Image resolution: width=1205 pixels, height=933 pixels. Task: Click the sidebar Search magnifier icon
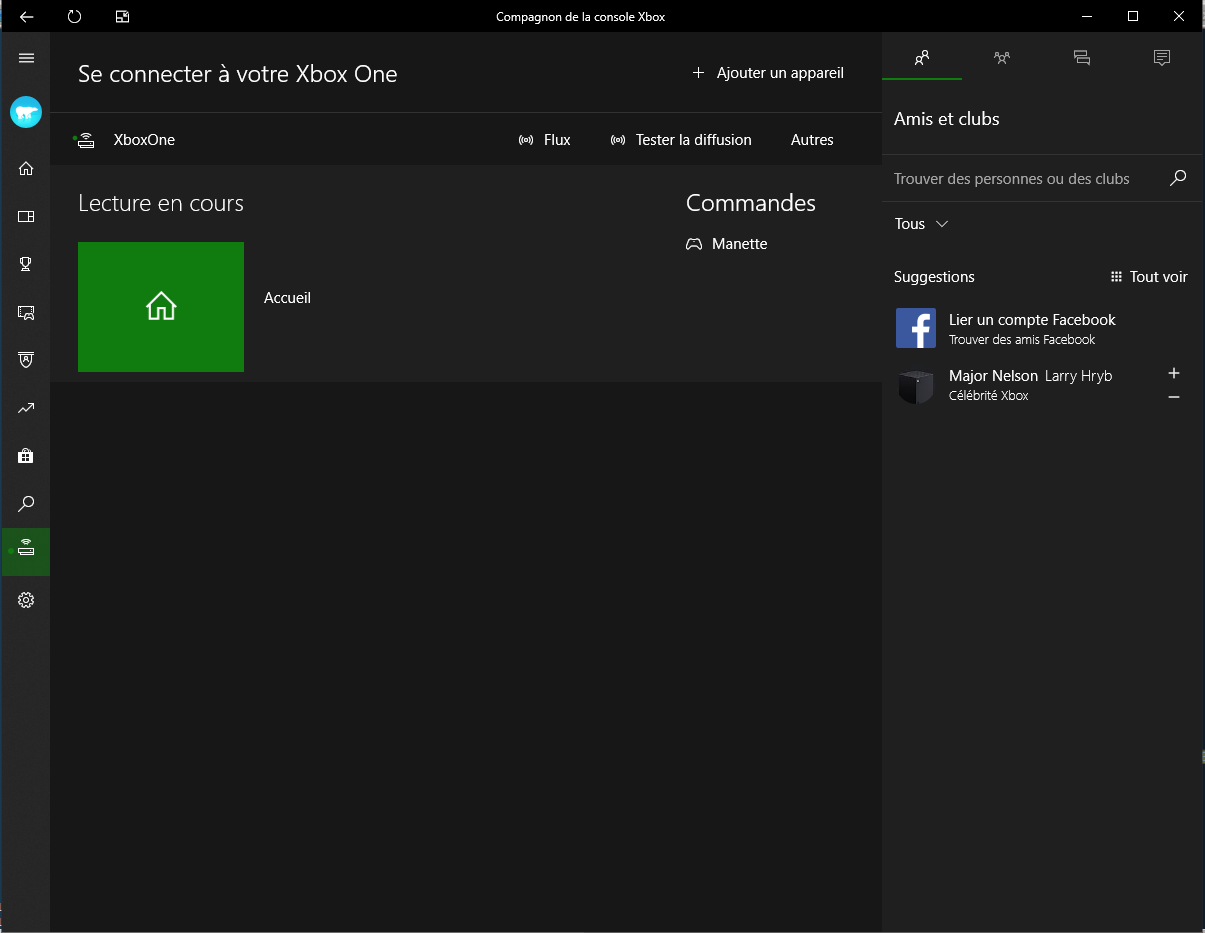click(x=26, y=504)
